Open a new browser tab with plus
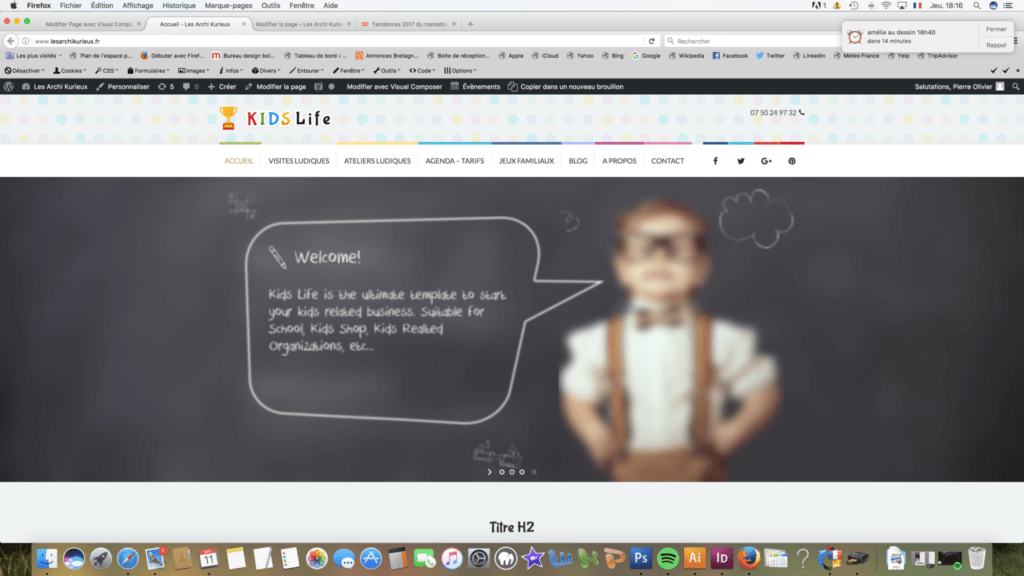1024x576 pixels. coord(470,24)
